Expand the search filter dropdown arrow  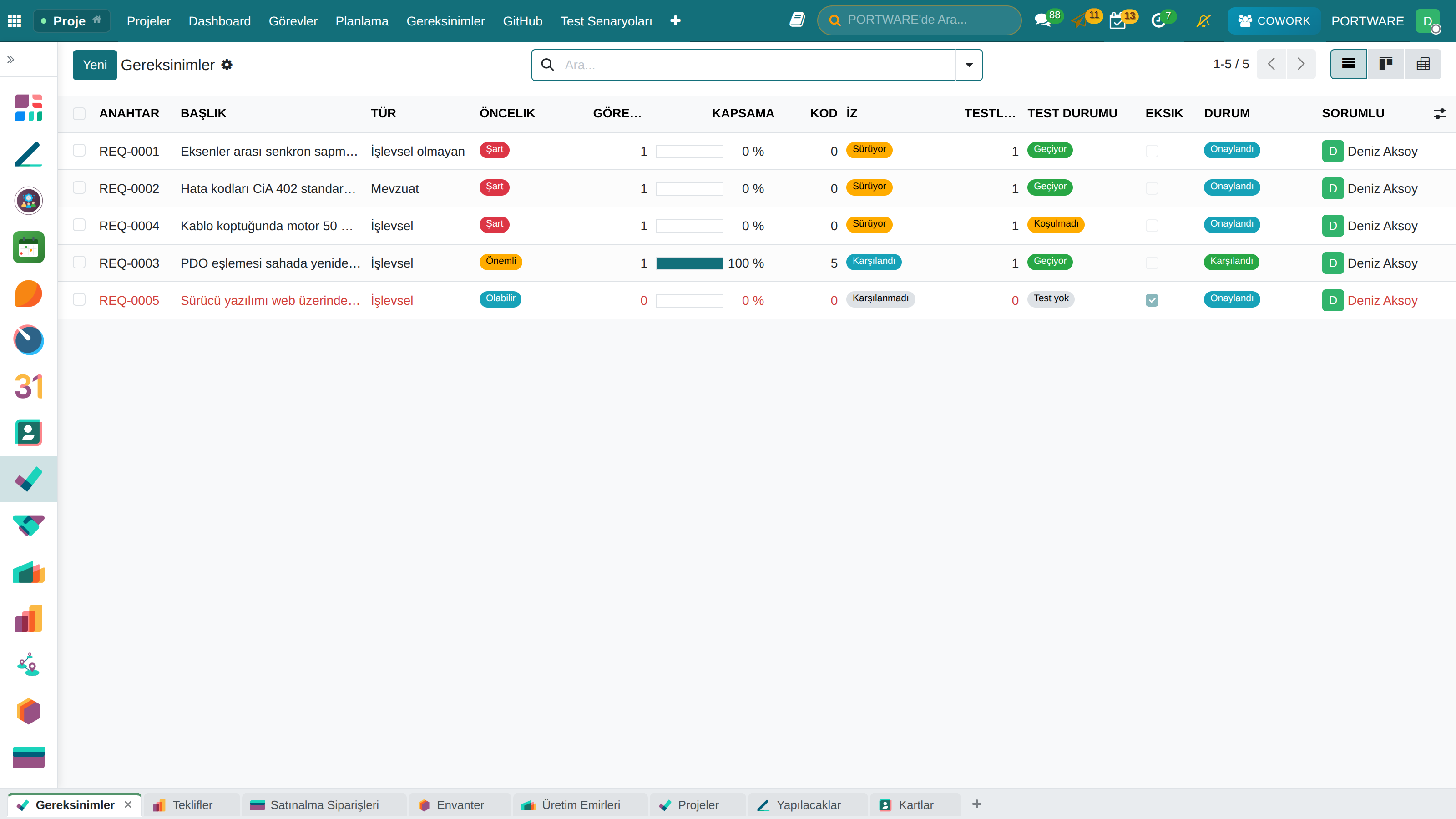point(969,65)
